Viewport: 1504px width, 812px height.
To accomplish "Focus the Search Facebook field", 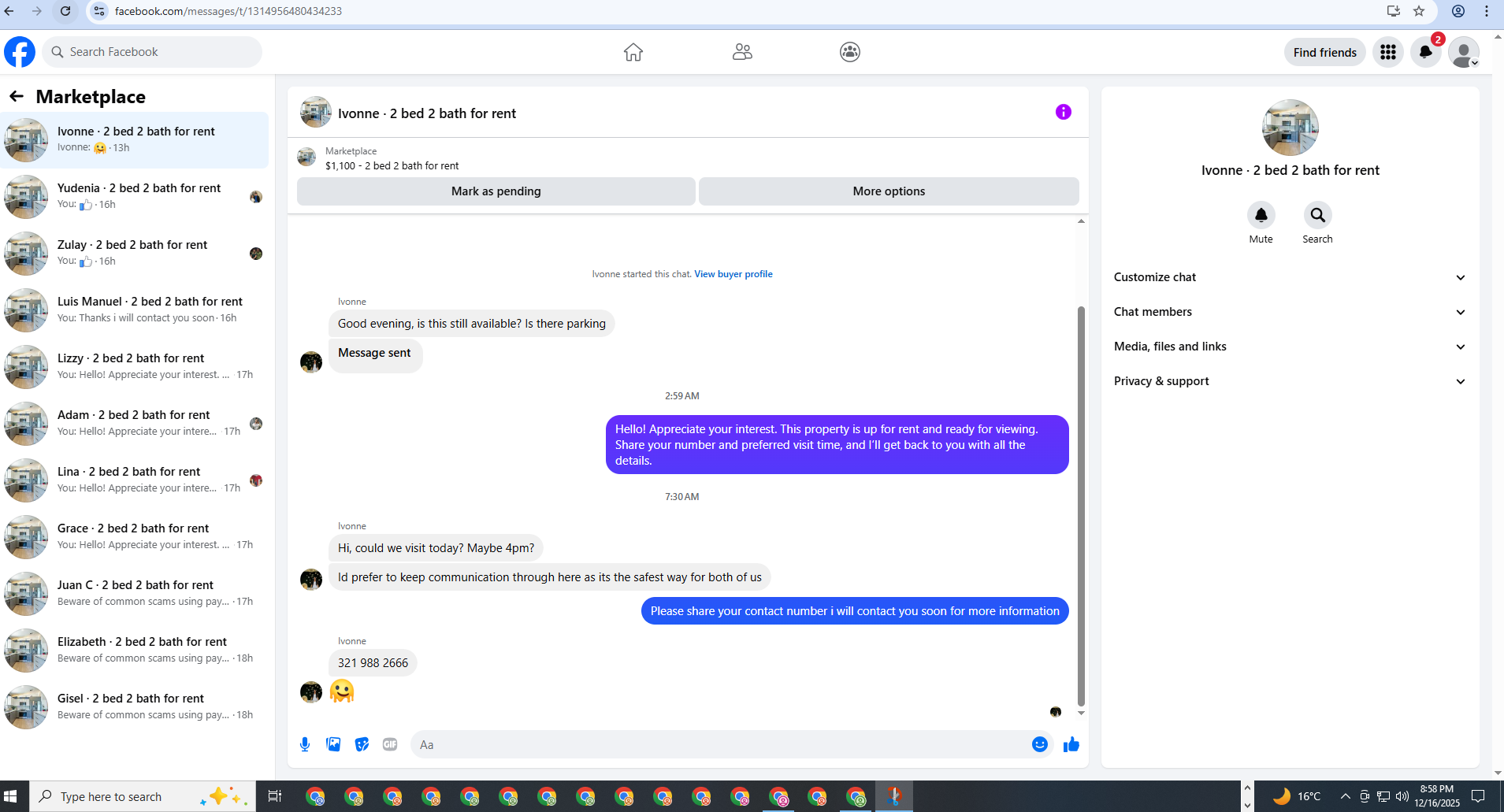I will click(152, 52).
